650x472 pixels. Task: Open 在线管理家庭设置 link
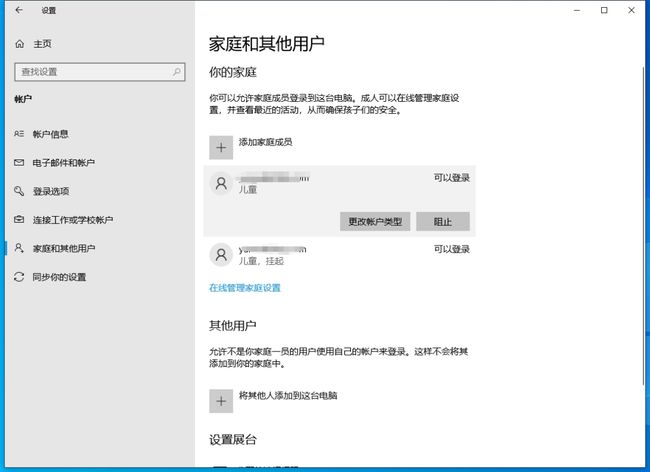[x=245, y=288]
